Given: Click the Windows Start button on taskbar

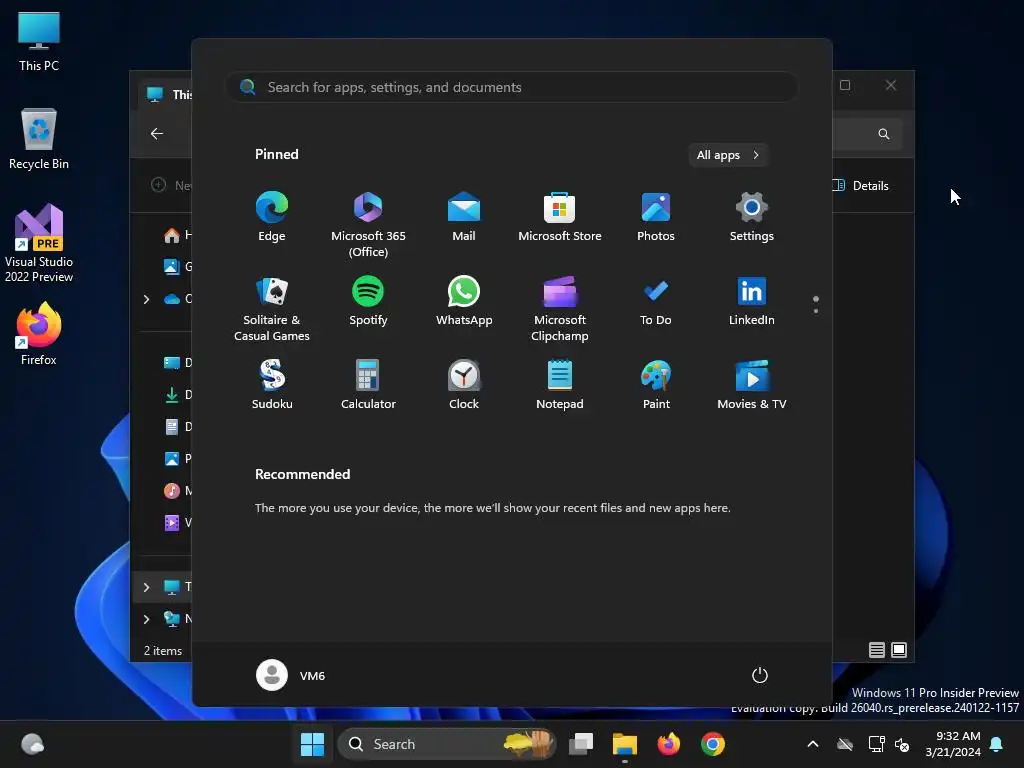Looking at the screenshot, I should click(x=312, y=744).
